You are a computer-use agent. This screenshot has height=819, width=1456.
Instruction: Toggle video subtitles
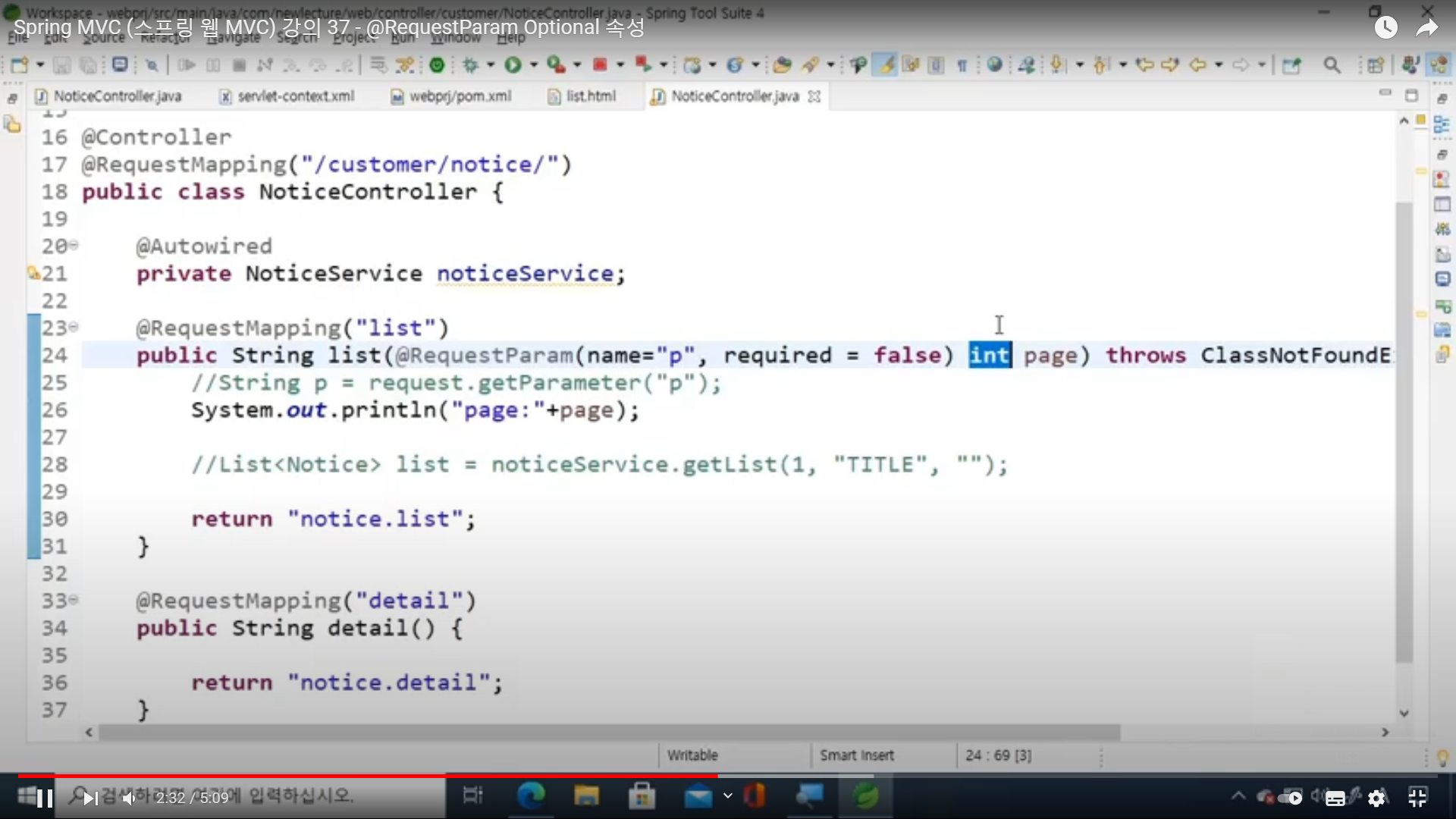[1335, 798]
